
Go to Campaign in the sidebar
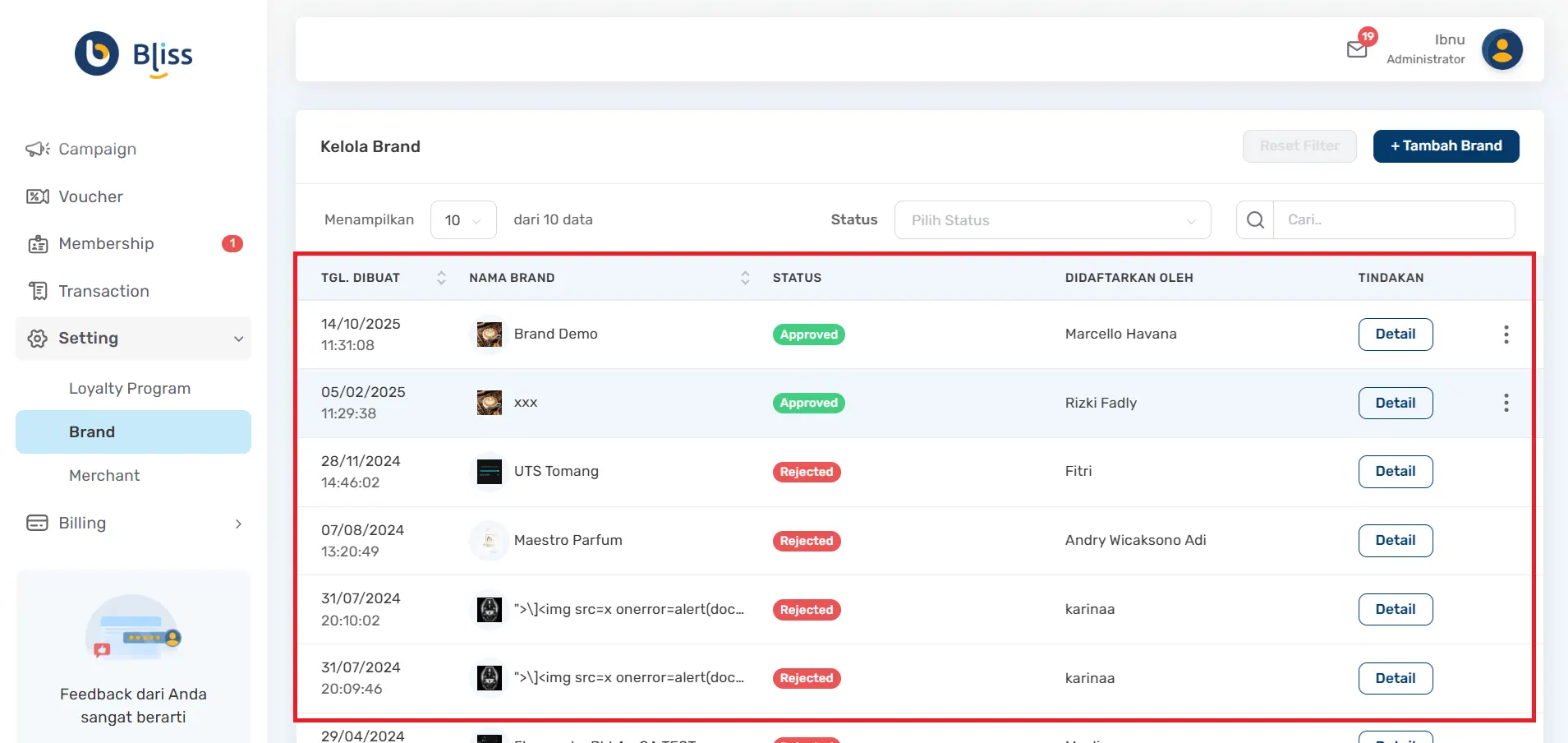[x=97, y=149]
